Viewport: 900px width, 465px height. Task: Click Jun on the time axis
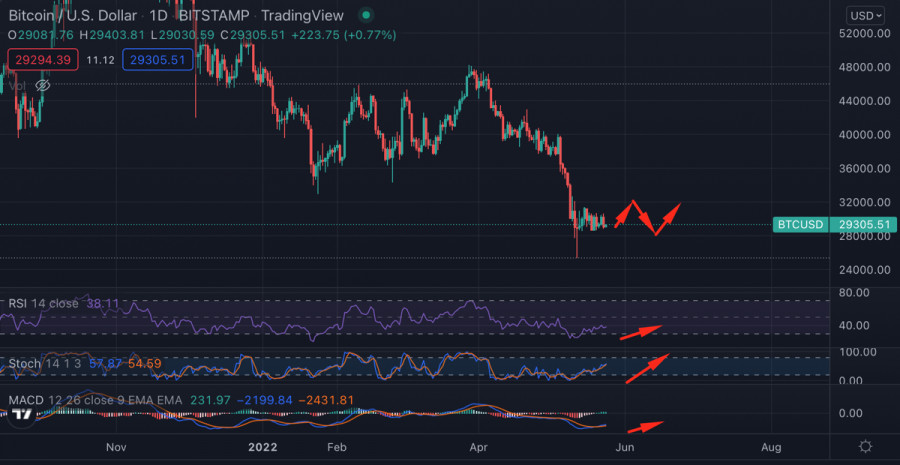pyautogui.click(x=624, y=447)
